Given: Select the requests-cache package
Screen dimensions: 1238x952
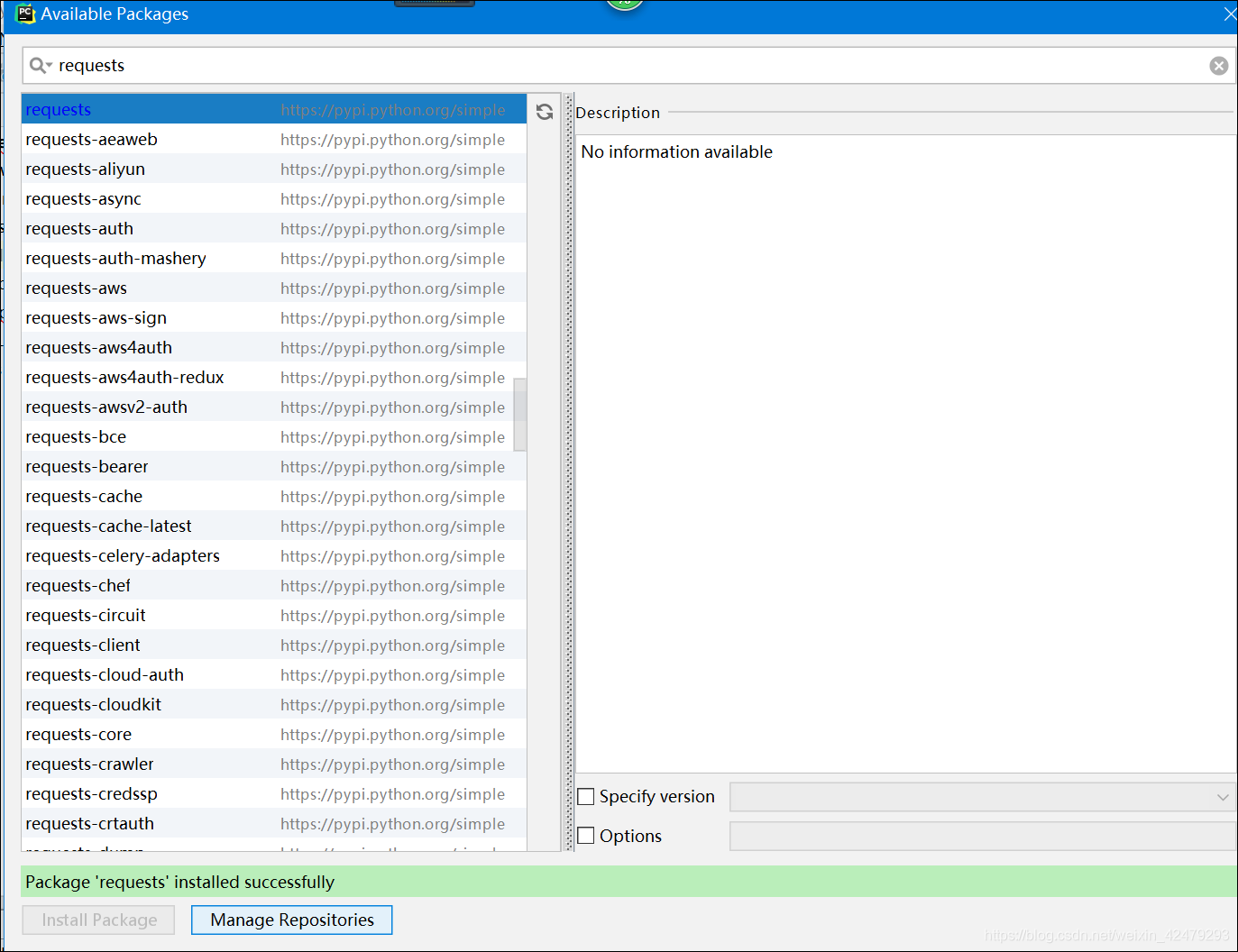Looking at the screenshot, I should click(274, 497).
